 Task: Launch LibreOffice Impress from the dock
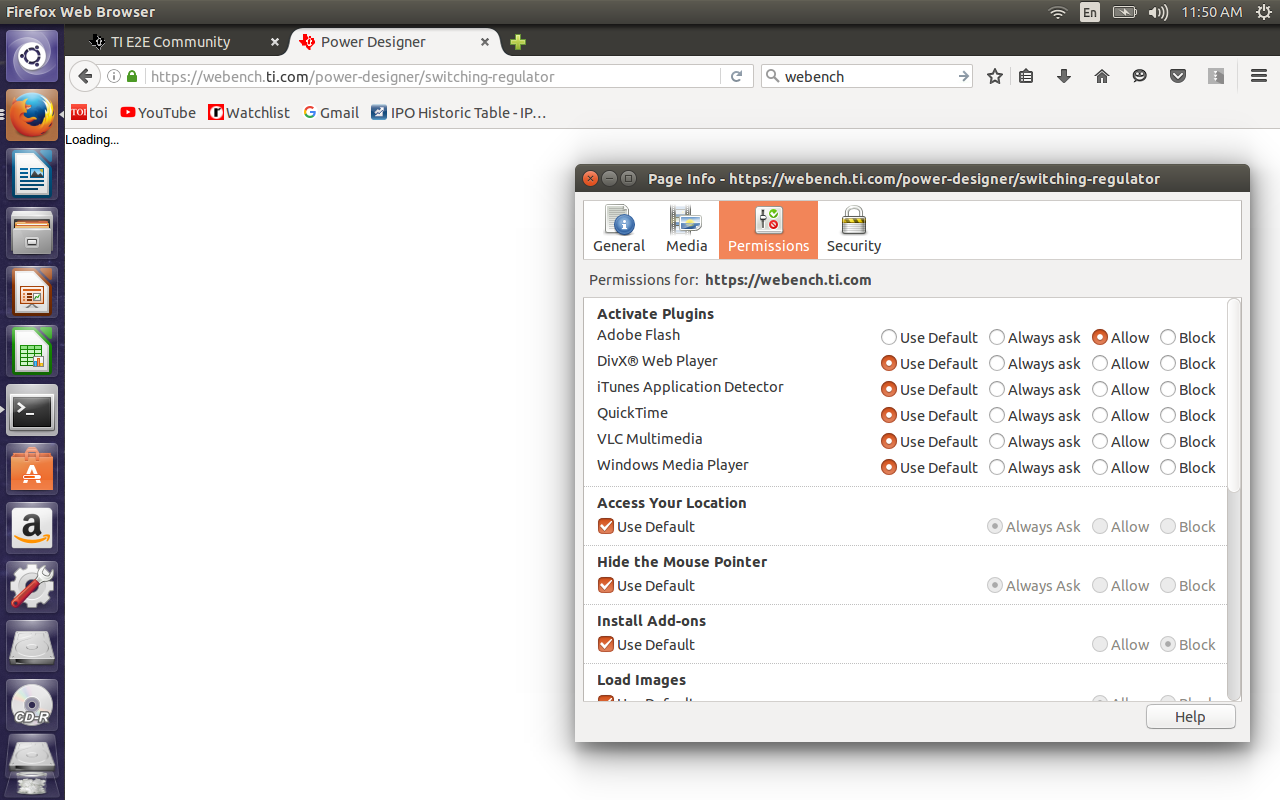click(x=32, y=292)
